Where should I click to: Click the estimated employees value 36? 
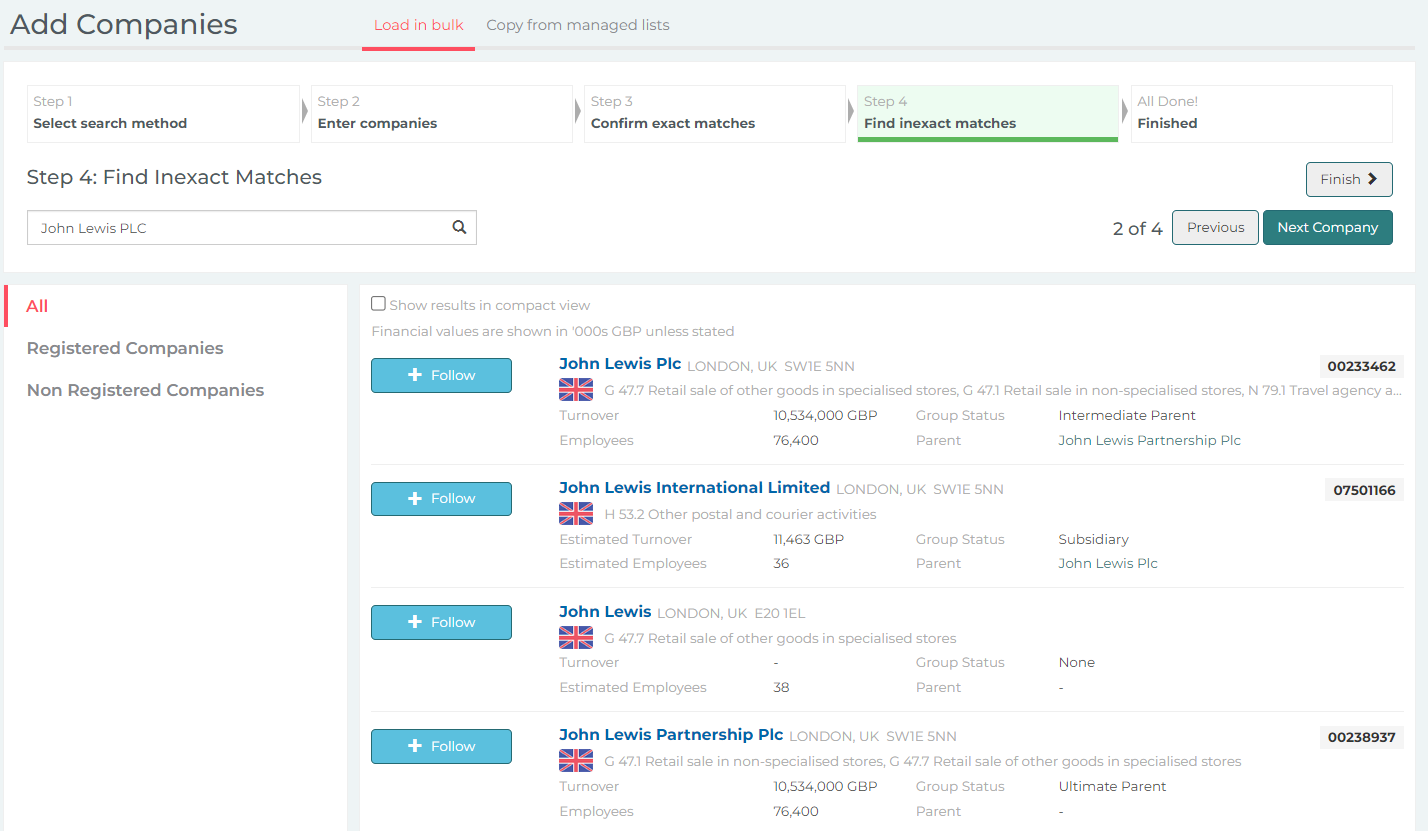tap(781, 563)
